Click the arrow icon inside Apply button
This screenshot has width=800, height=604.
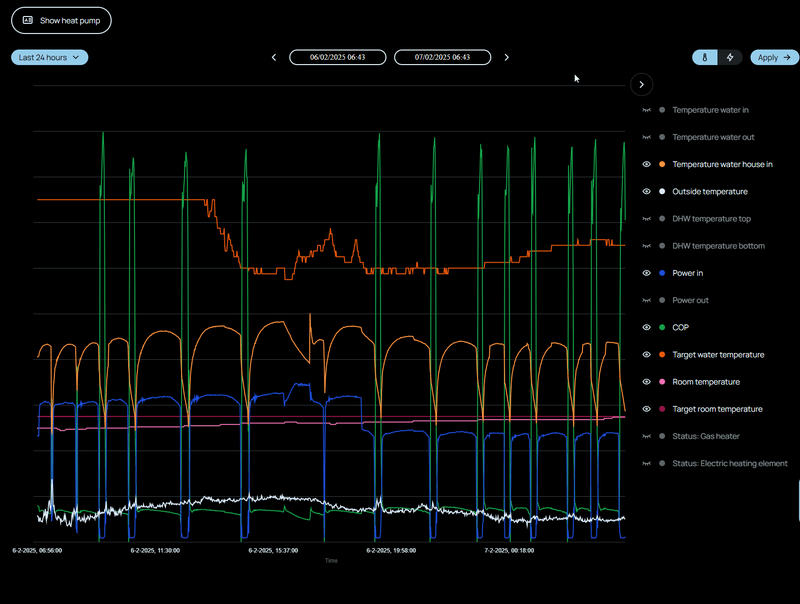pyautogui.click(x=787, y=57)
